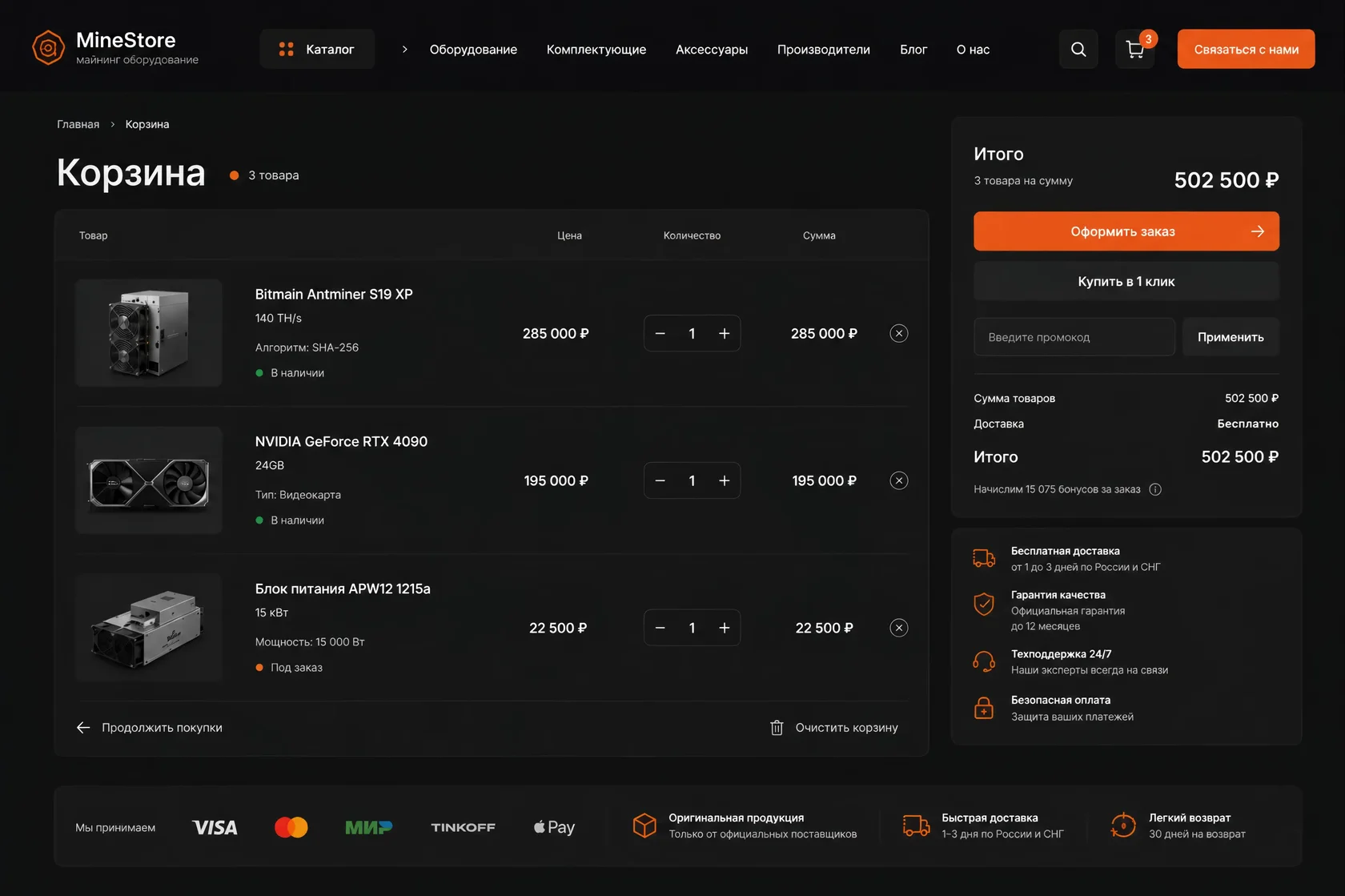Click the VISA payment logo
This screenshot has width=1345, height=896.
pyautogui.click(x=215, y=827)
